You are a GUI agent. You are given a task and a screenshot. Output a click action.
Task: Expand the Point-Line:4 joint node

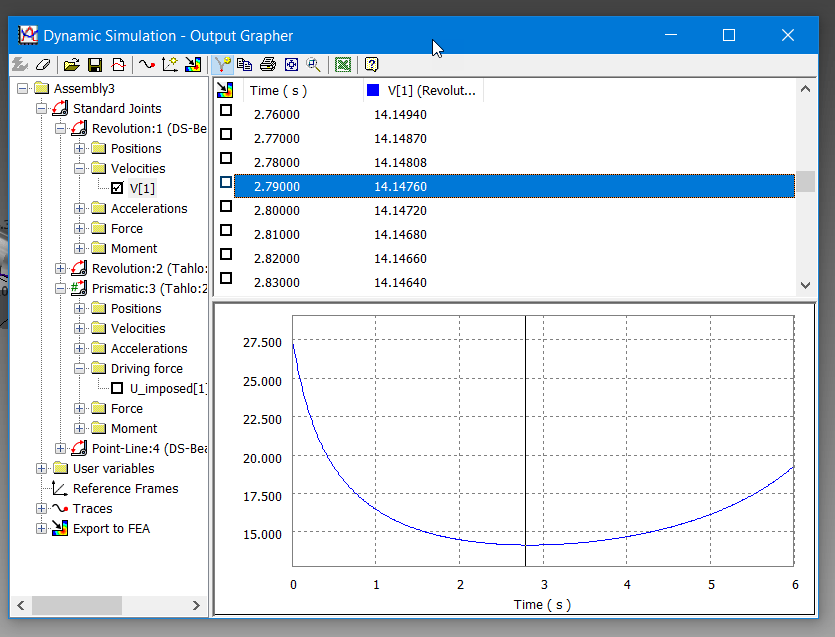coord(60,448)
